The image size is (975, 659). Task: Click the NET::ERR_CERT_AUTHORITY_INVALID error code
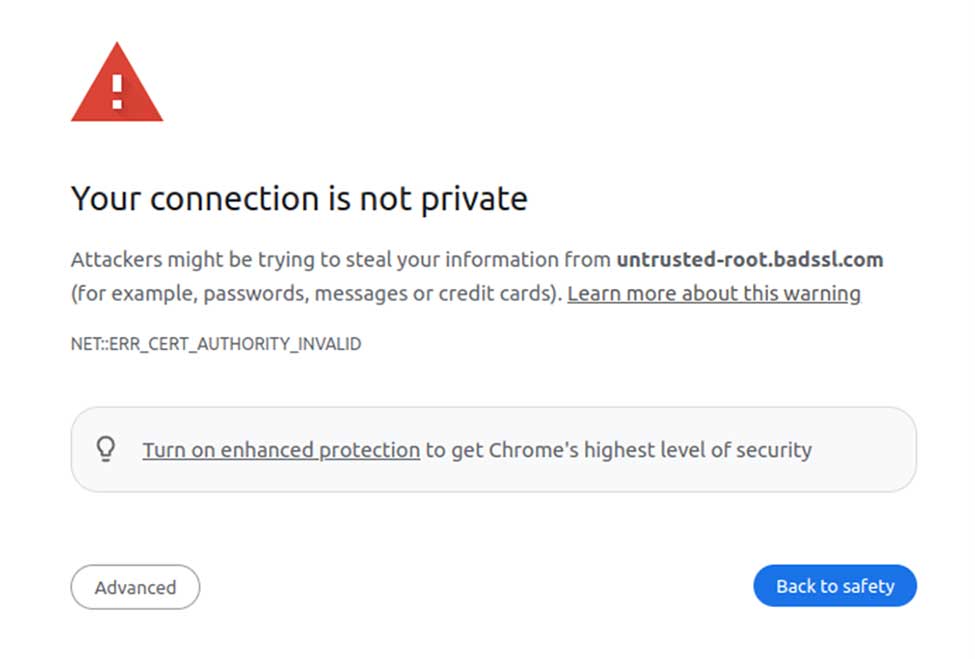coord(216,344)
